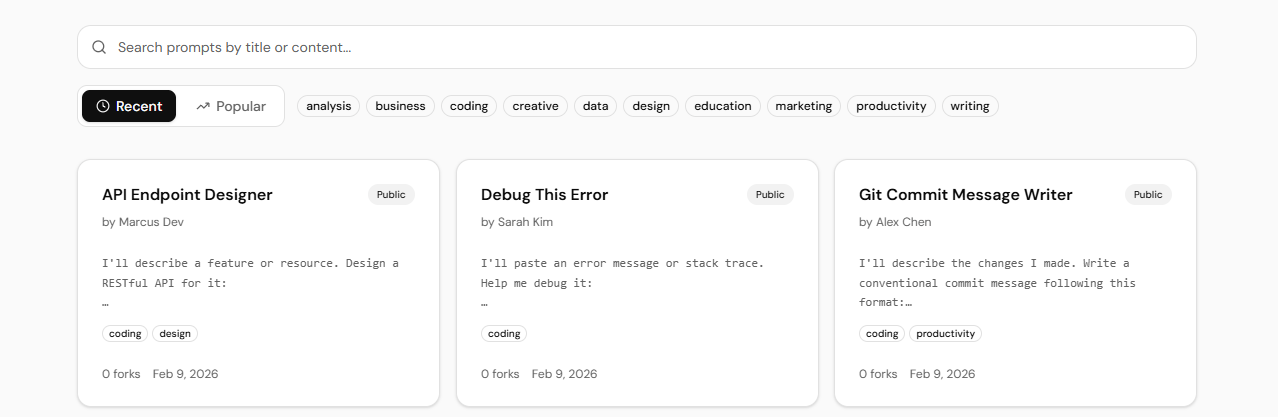
Task: Open the API Endpoint Designer prompt
Action: tap(187, 195)
